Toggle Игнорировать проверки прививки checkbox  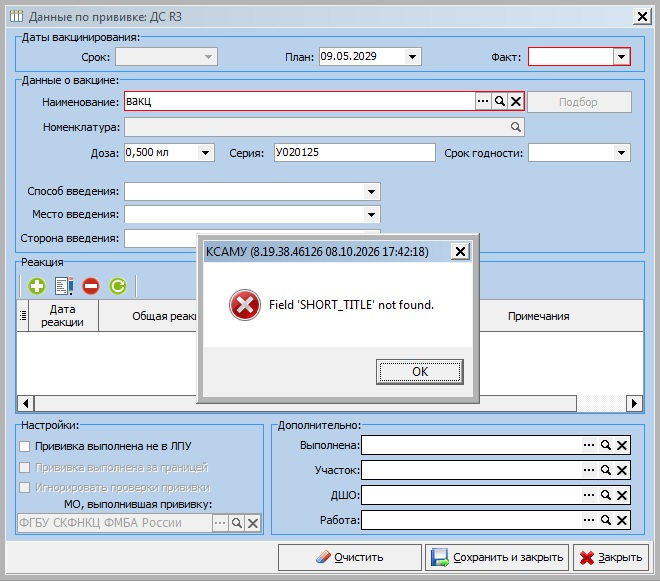tap(25, 488)
